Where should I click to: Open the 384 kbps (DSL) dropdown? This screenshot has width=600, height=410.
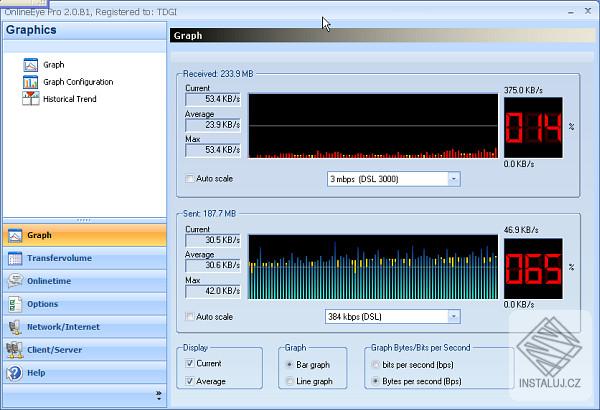(453, 317)
